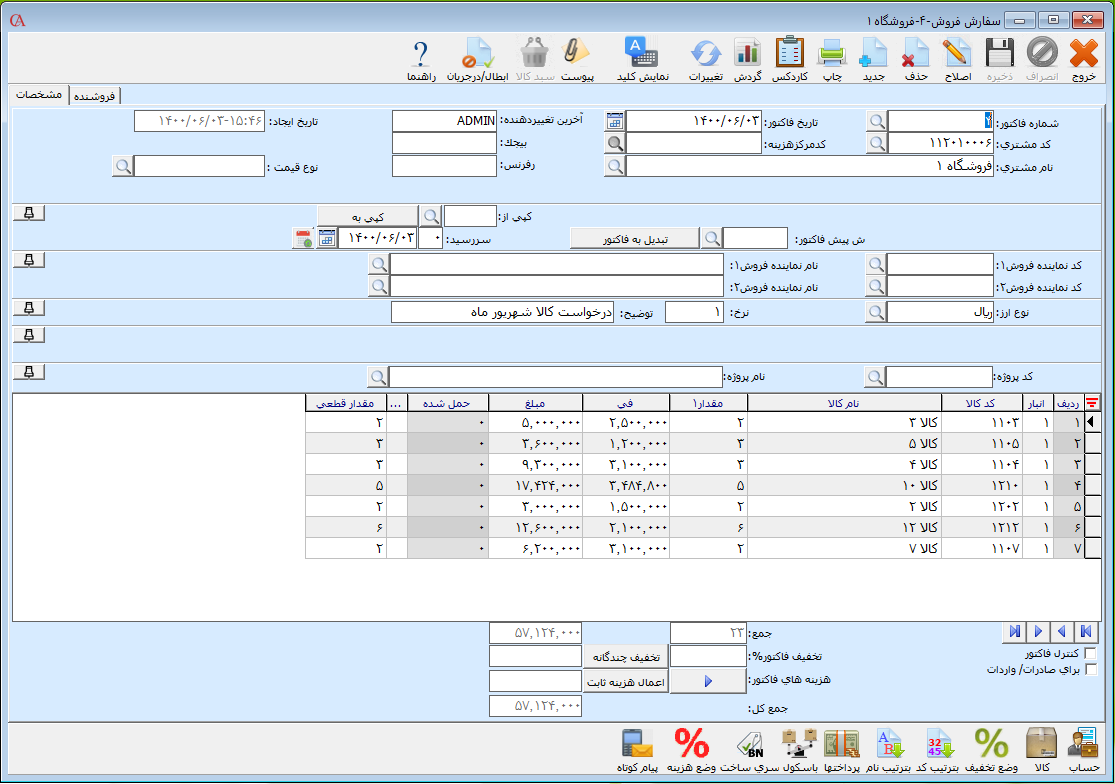Open currency type (نوع ارز) lookup button
This screenshot has width=1115, height=784.
(x=876, y=313)
